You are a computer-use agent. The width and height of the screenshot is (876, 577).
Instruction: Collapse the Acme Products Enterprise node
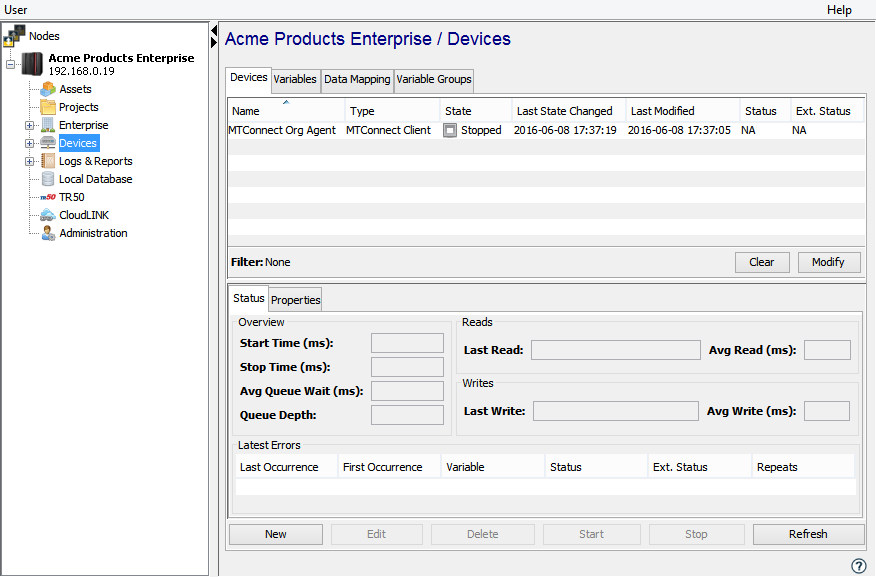(11, 64)
